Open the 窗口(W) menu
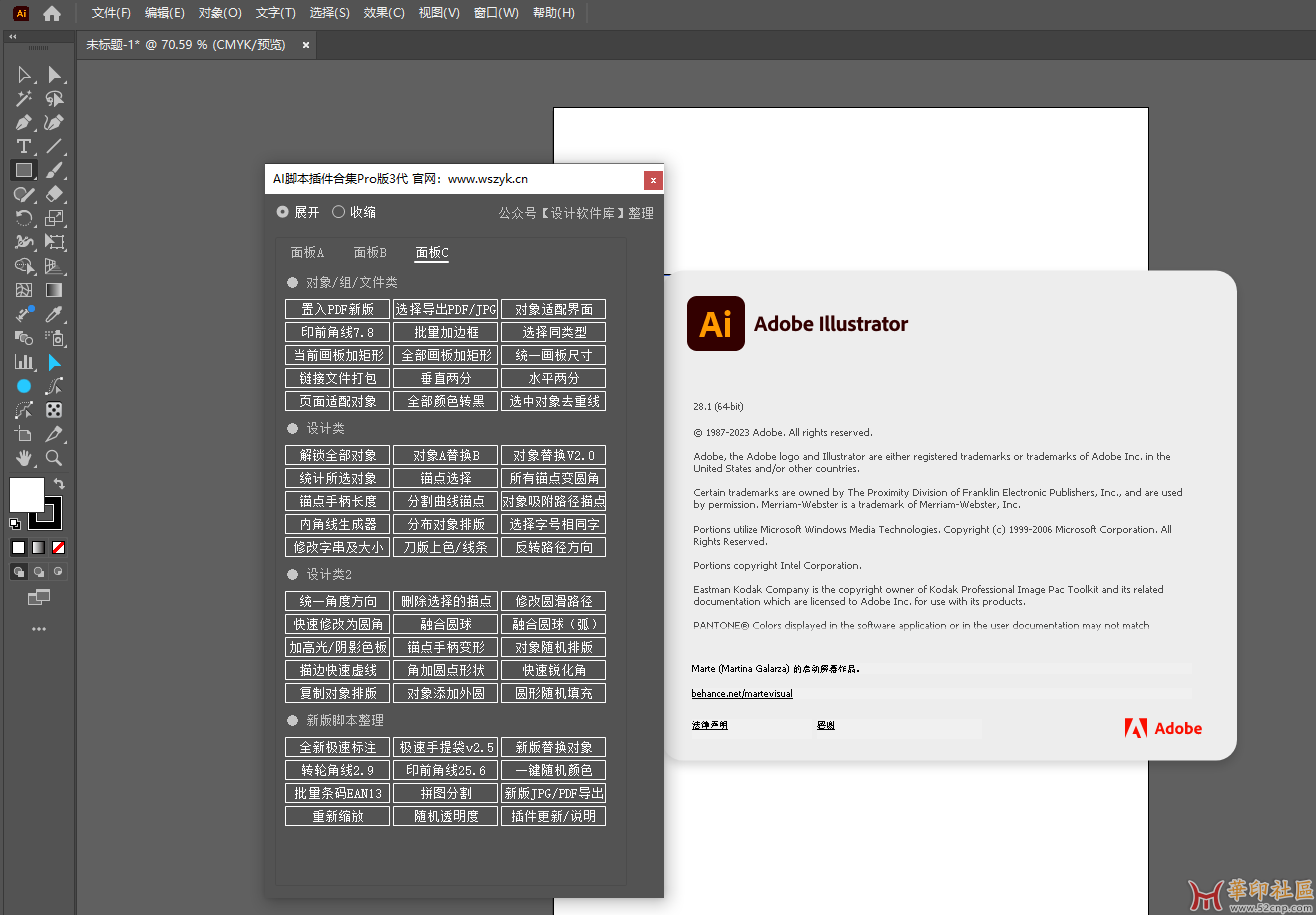 pyautogui.click(x=496, y=13)
